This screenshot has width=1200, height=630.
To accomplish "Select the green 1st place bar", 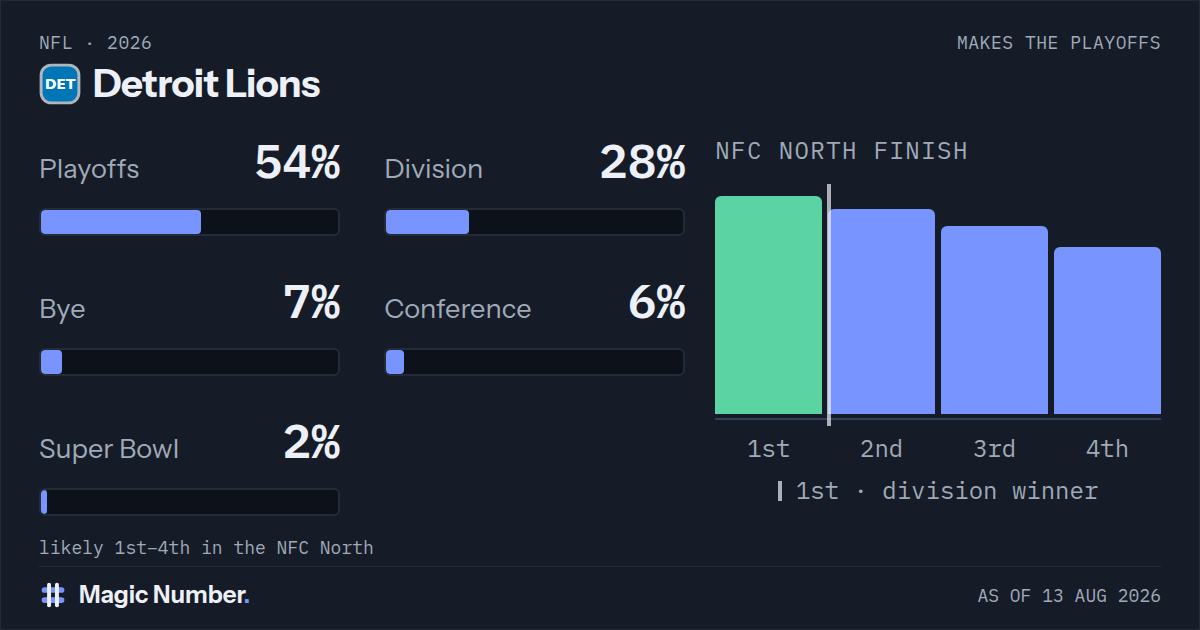I will 768,305.
